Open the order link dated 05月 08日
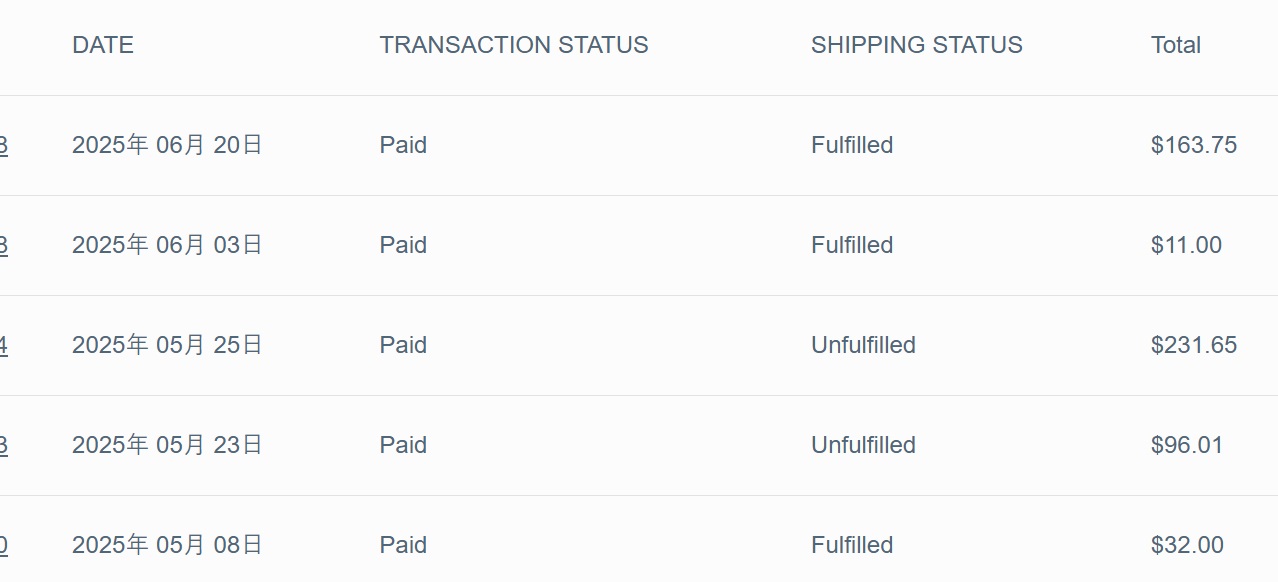Screen dimensions: 1278x582 click(x=3, y=546)
